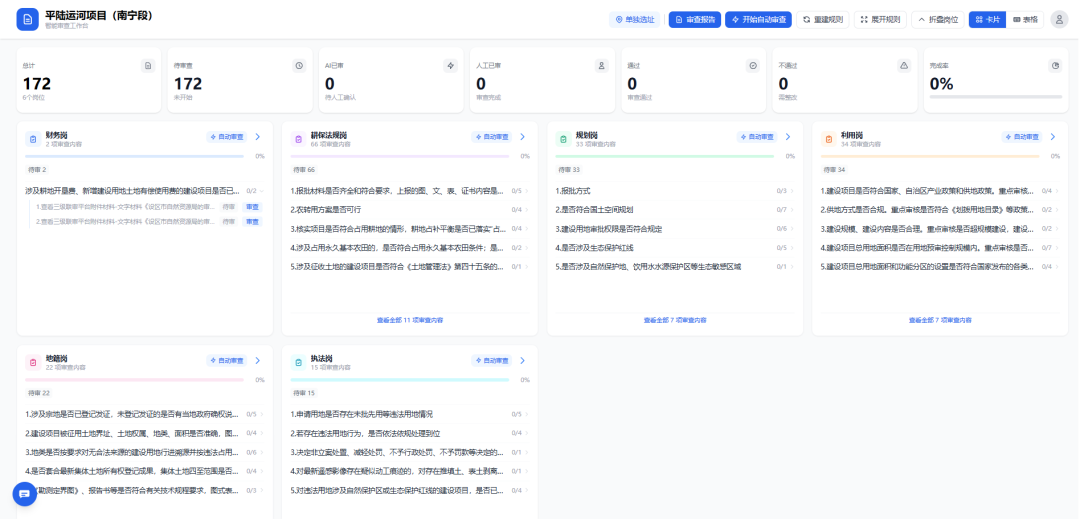Open item 4.是否涉及生态保护红线

[x=675, y=247]
